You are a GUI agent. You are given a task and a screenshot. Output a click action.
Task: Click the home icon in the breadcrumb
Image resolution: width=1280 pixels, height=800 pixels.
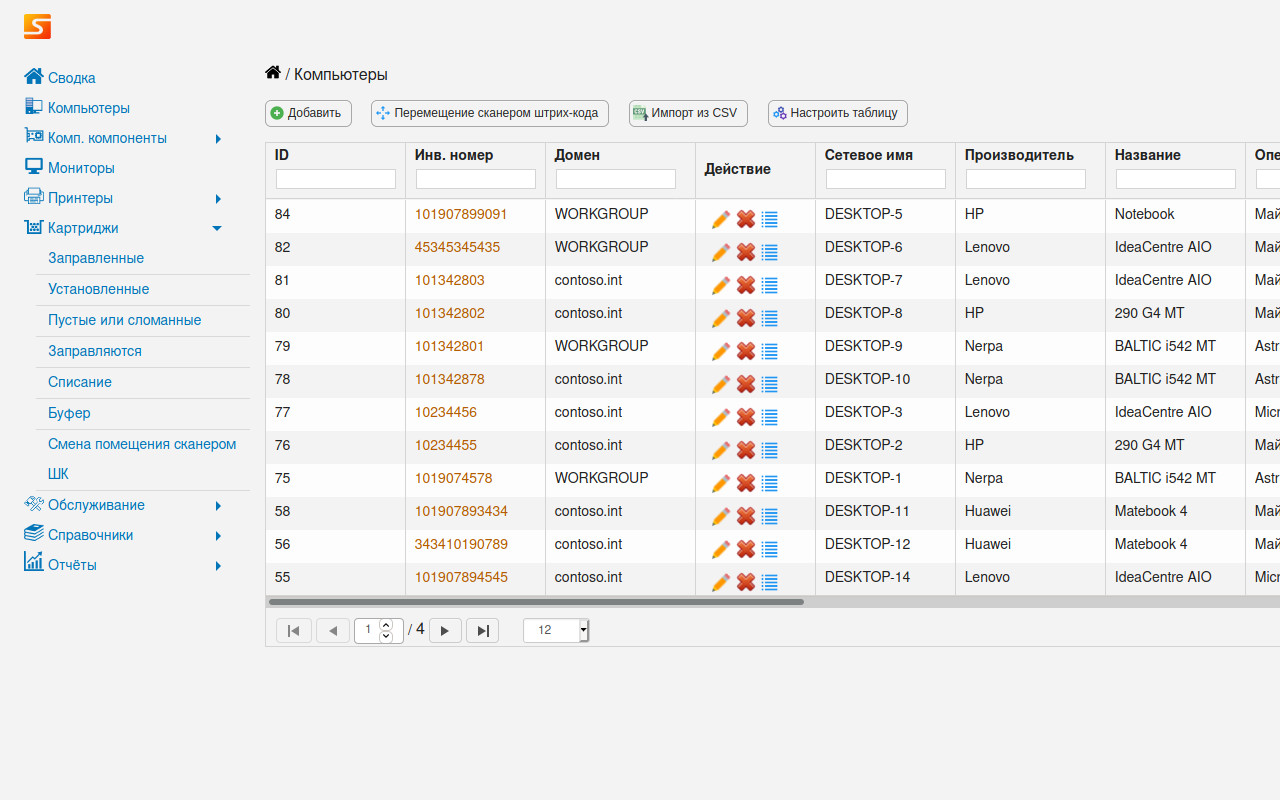pyautogui.click(x=272, y=73)
